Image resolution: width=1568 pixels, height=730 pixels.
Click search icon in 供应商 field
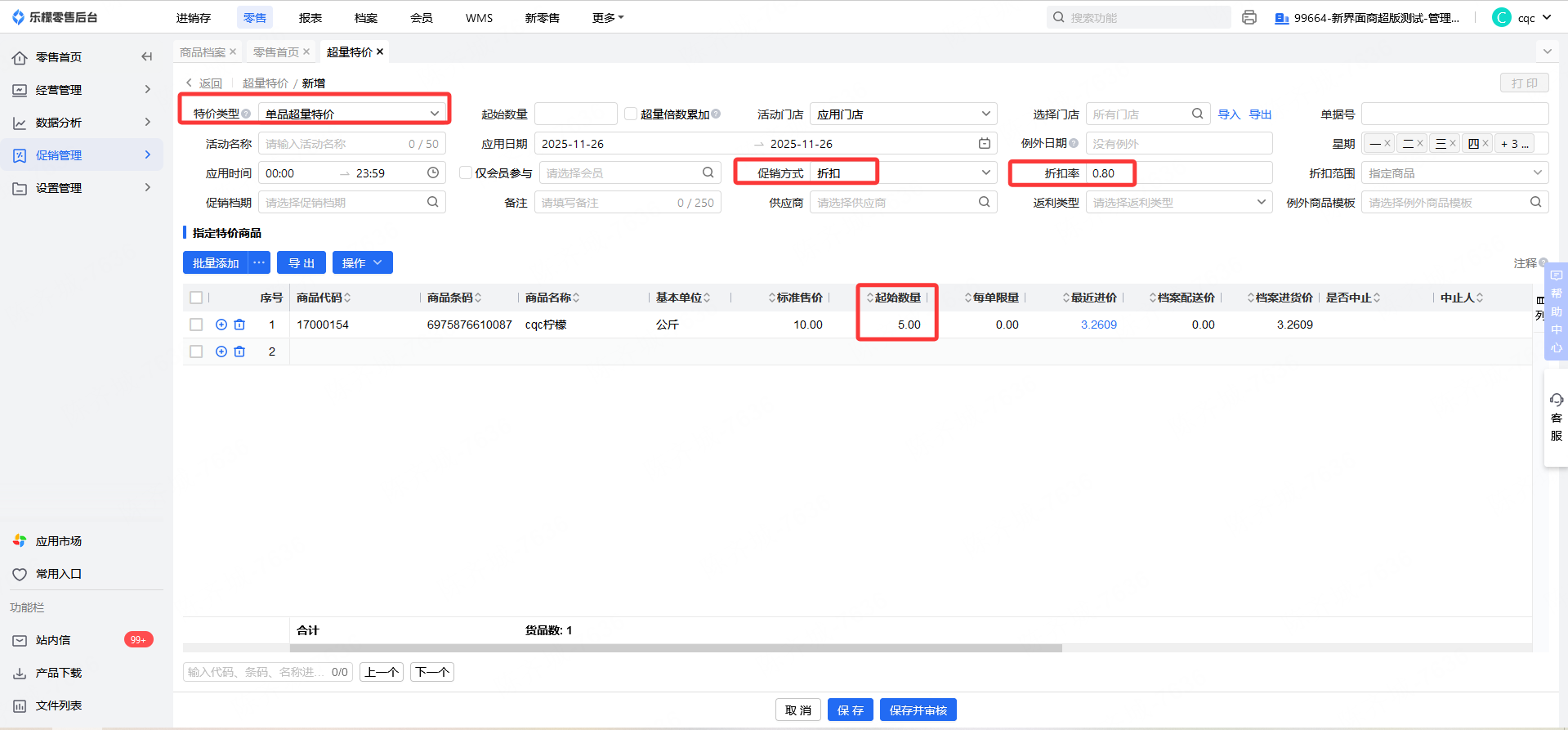coord(985,202)
